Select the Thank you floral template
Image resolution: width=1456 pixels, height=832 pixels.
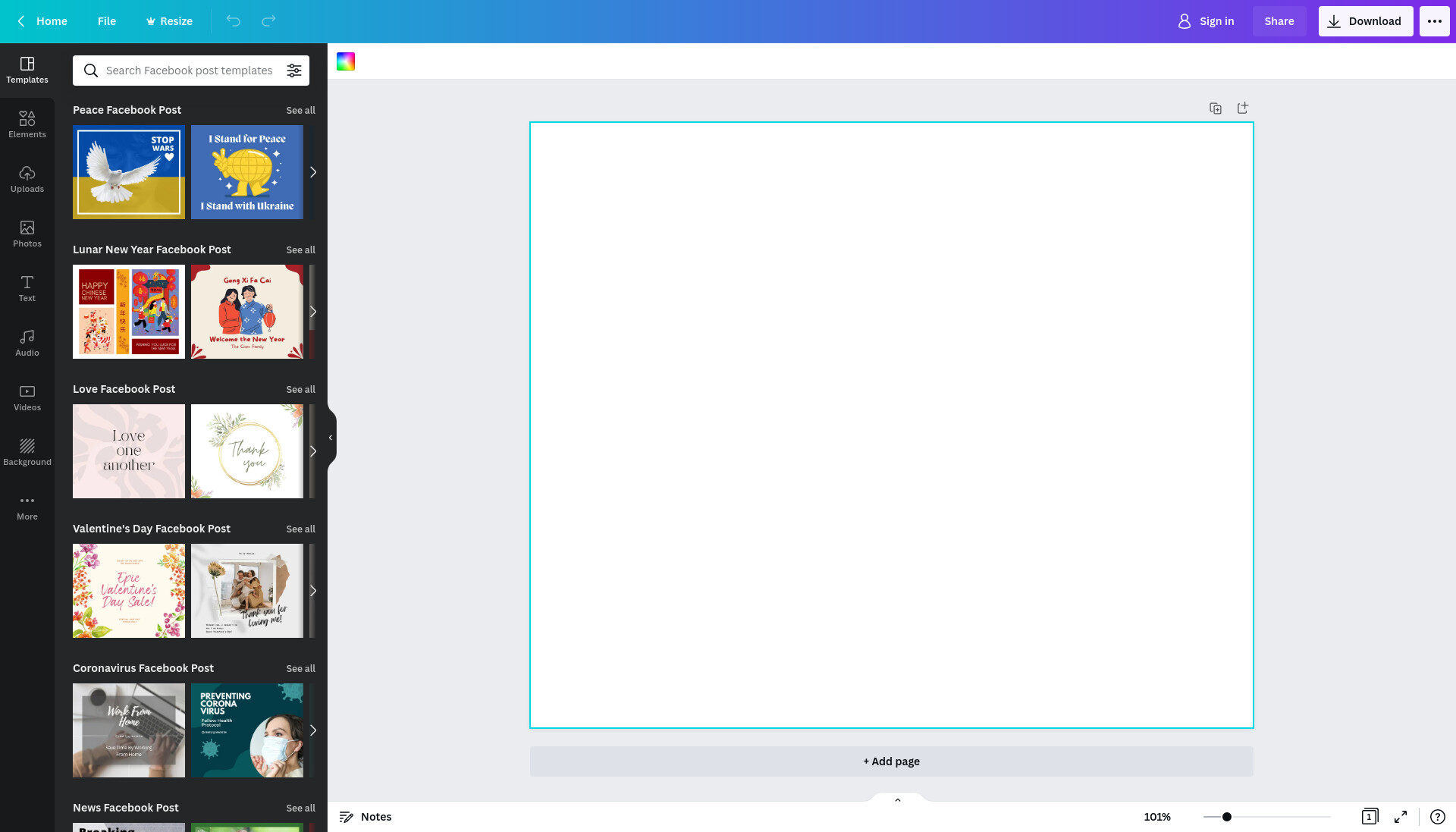point(247,451)
